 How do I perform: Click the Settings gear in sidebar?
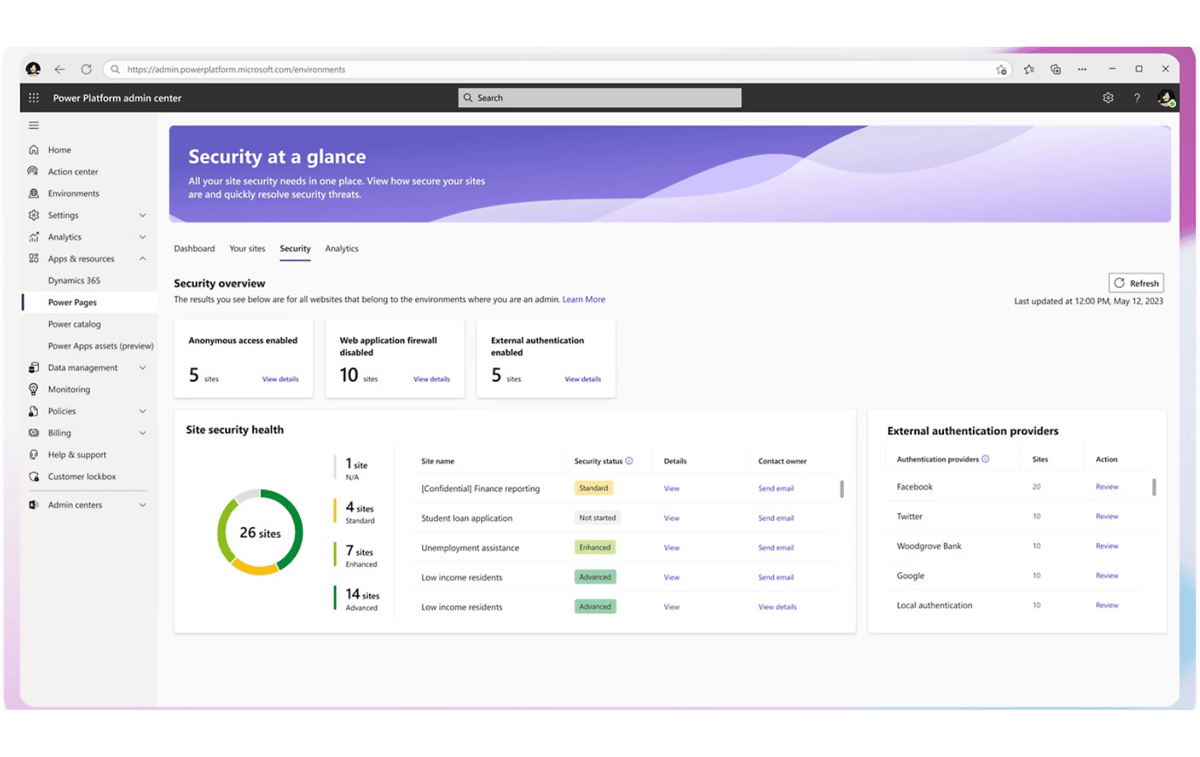coord(34,215)
